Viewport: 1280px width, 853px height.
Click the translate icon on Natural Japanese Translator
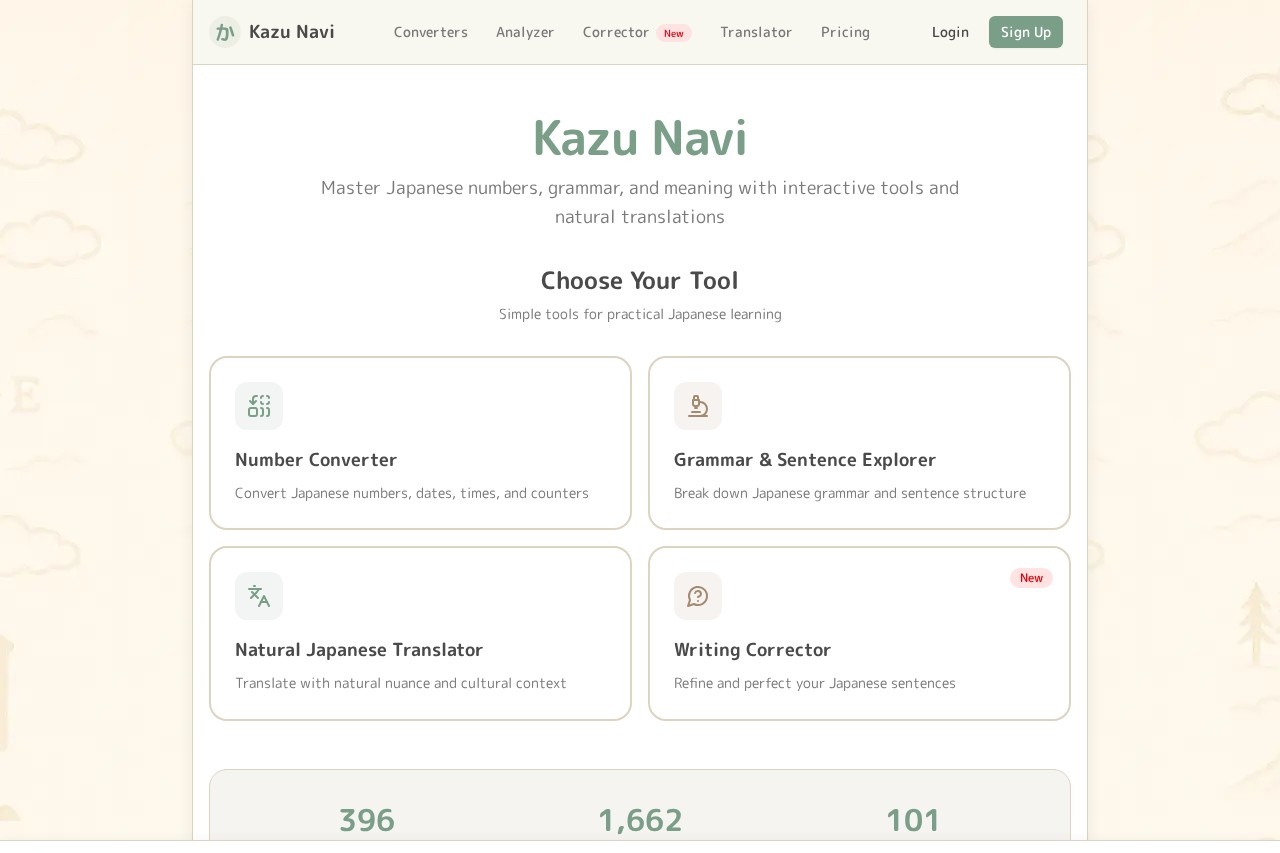259,596
